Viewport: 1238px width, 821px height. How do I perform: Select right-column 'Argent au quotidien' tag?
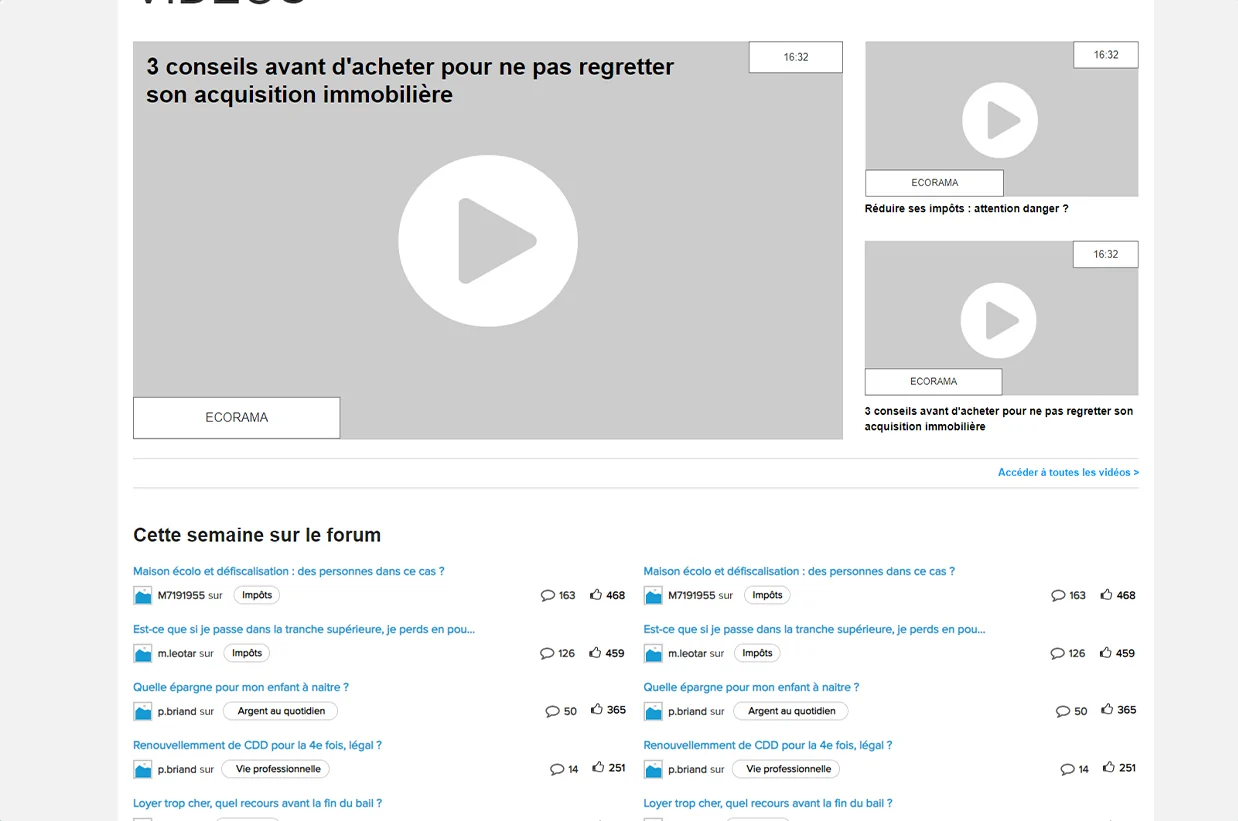pyautogui.click(x=791, y=711)
